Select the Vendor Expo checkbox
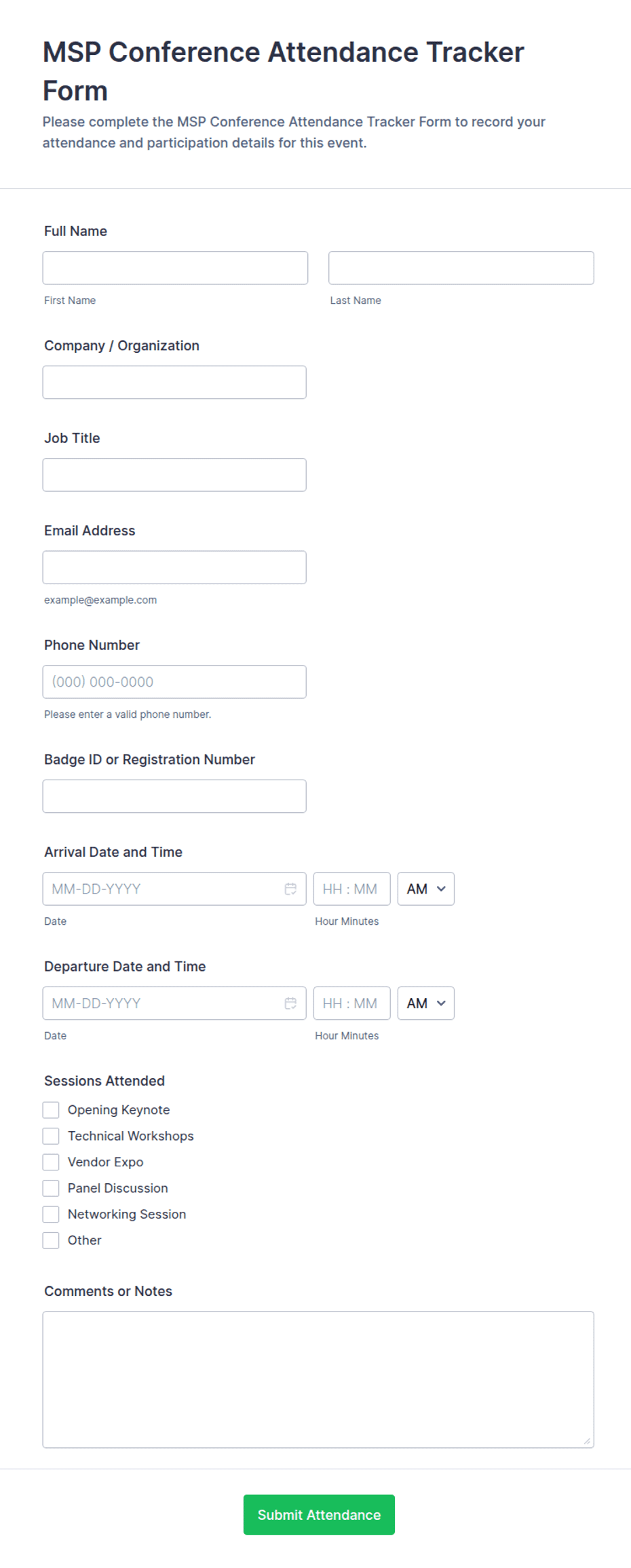The height and width of the screenshot is (1568, 631). pyautogui.click(x=51, y=1162)
